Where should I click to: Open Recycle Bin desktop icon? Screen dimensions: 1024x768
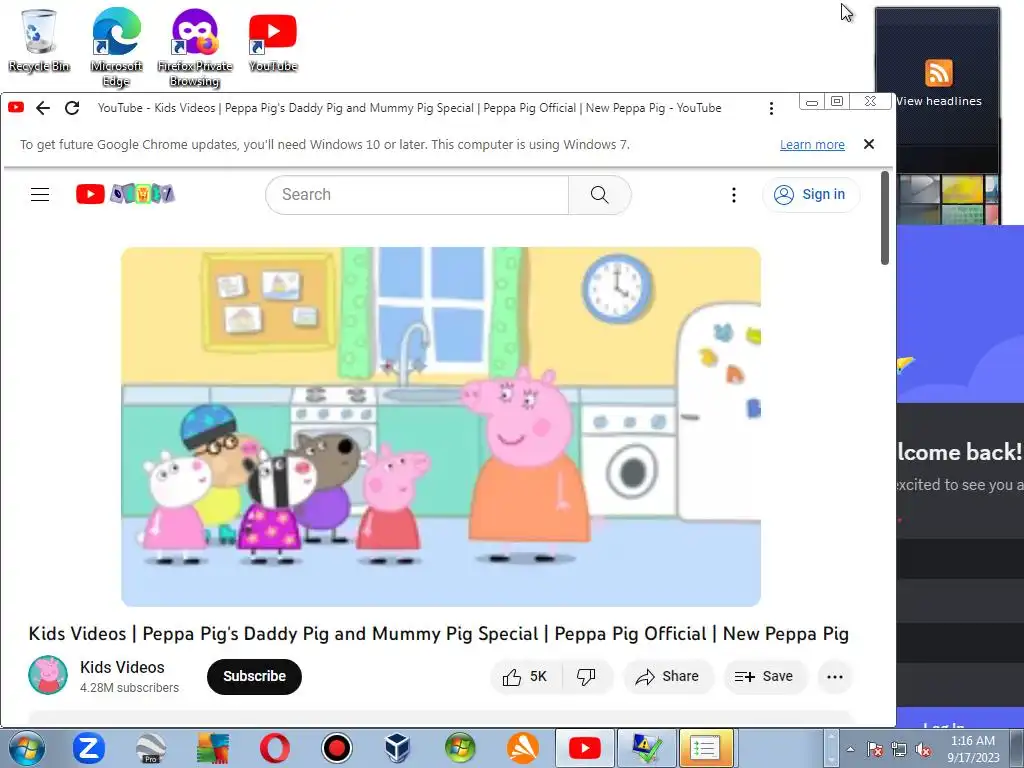pyautogui.click(x=39, y=40)
